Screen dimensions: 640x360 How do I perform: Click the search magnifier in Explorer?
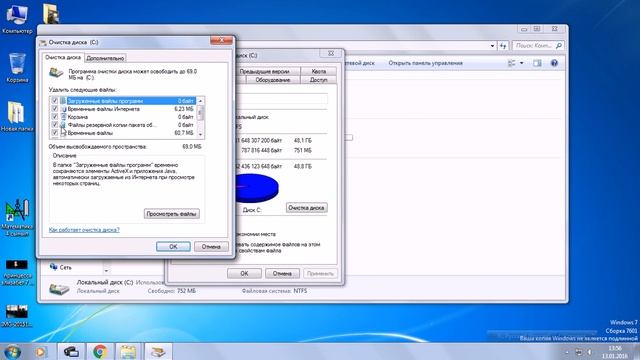pyautogui.click(x=558, y=45)
